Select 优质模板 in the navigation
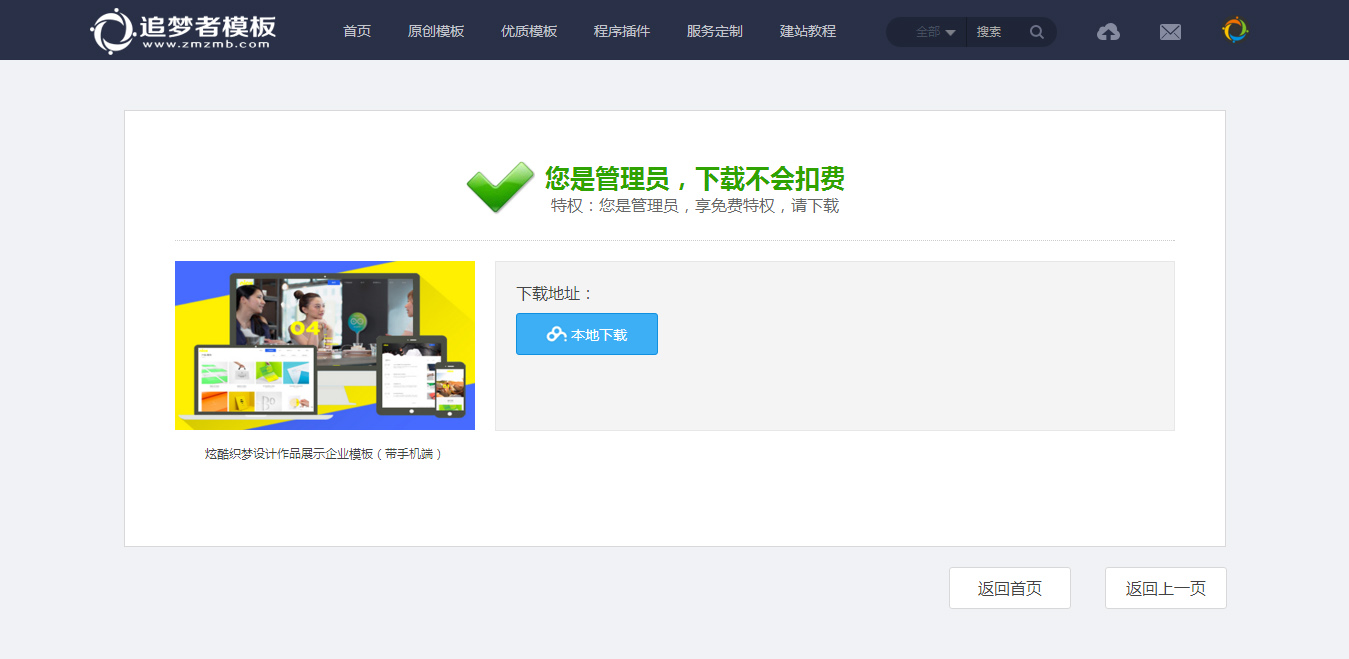 (529, 31)
